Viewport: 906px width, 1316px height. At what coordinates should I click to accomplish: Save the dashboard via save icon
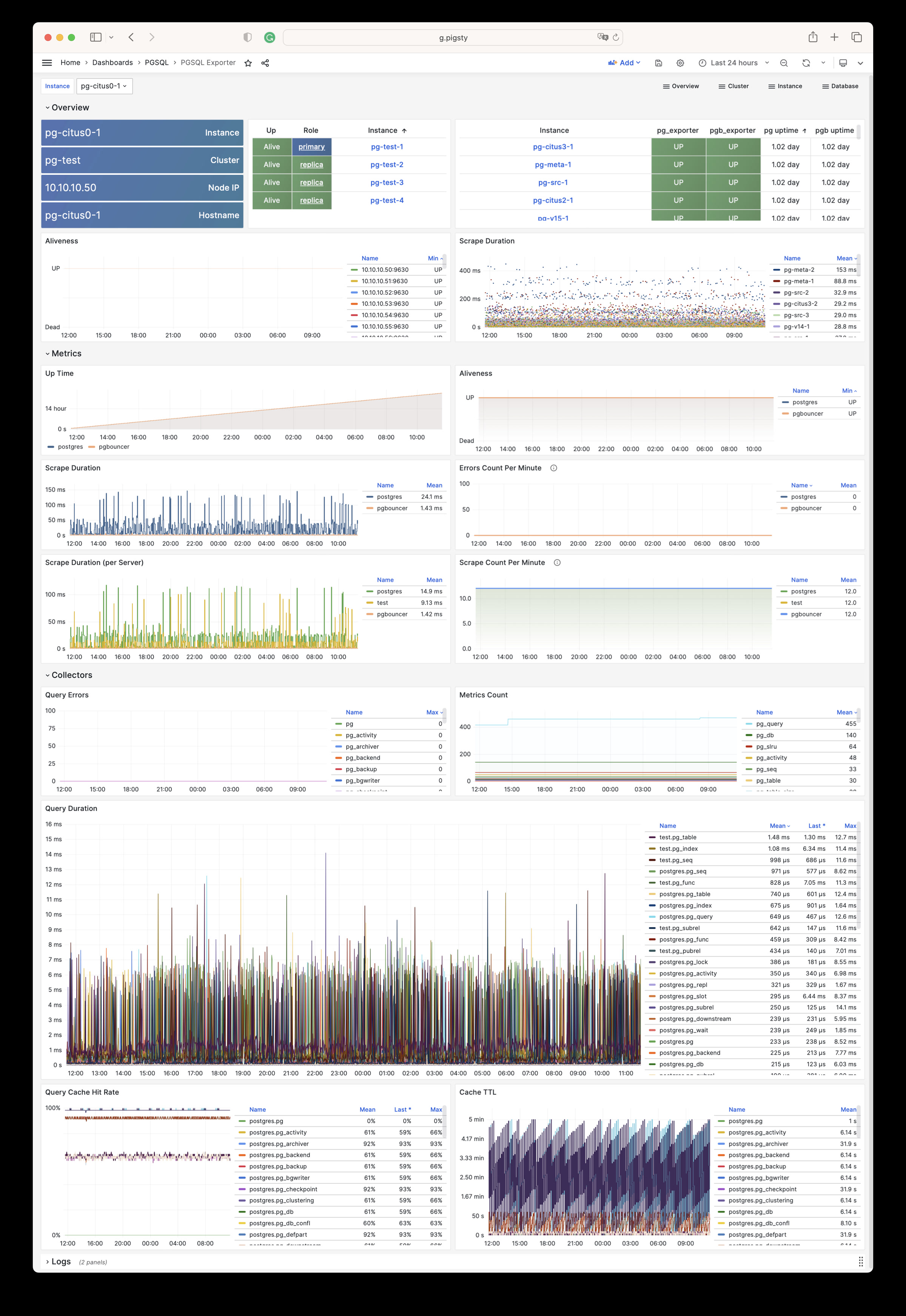(658, 62)
